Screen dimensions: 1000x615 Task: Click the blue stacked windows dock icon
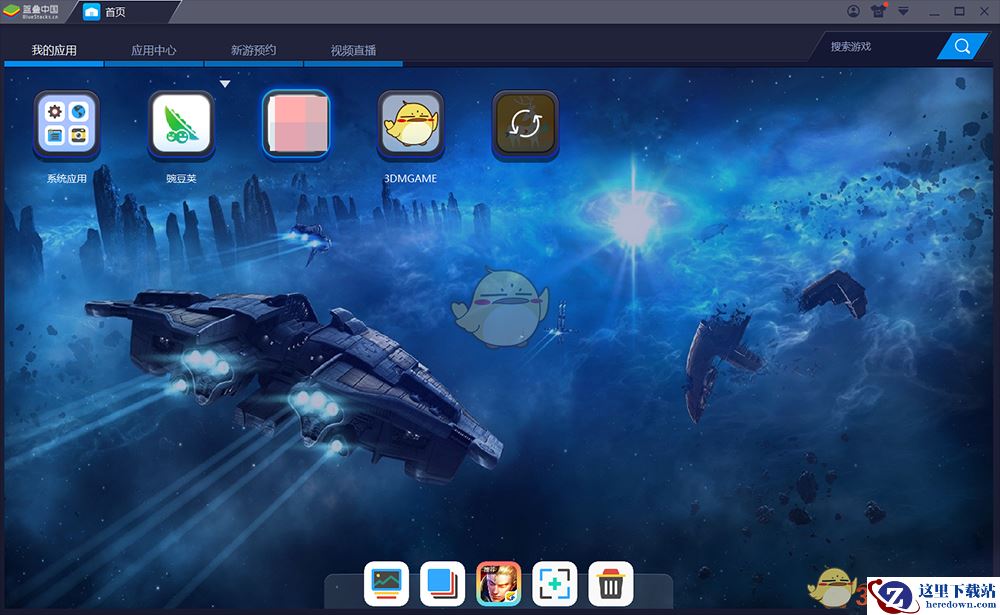pos(442,582)
